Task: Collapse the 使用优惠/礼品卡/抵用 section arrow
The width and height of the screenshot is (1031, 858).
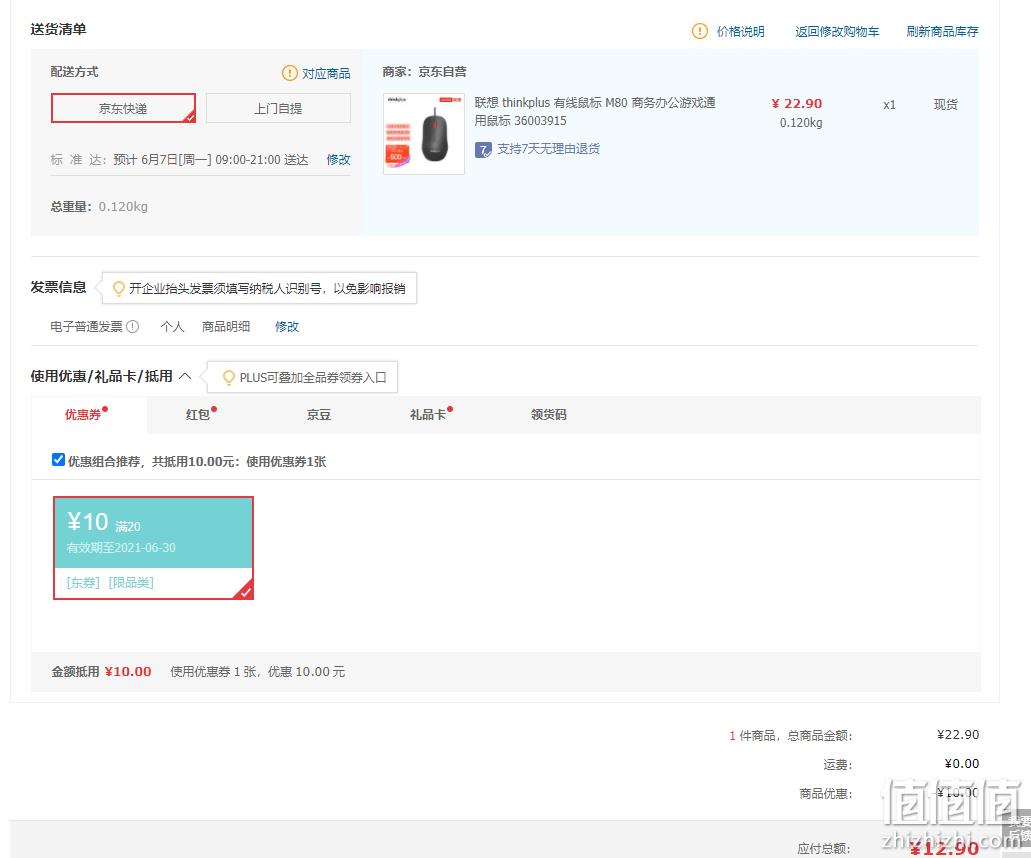Action: coord(185,376)
